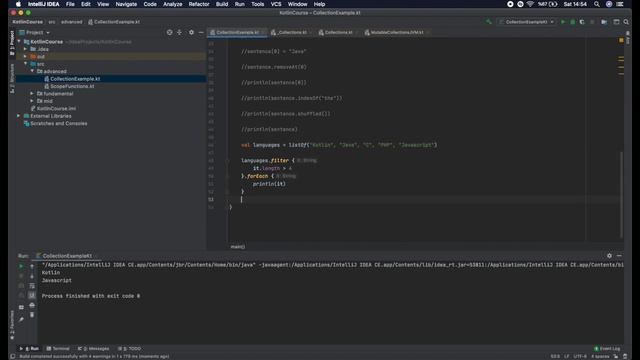Click the editor vertical scrollbar

[x=622, y=194]
